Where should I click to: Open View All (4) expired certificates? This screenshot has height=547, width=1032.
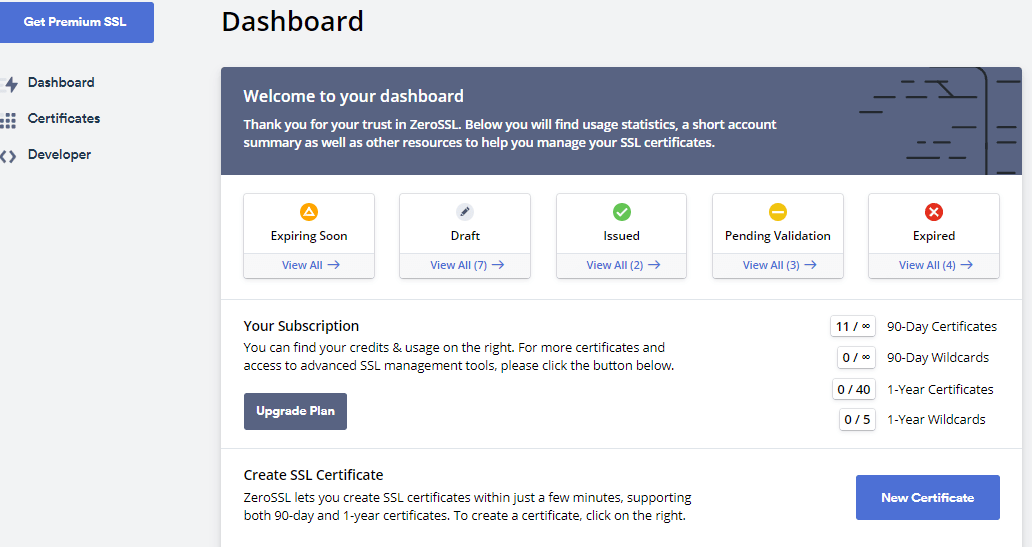tap(936, 265)
